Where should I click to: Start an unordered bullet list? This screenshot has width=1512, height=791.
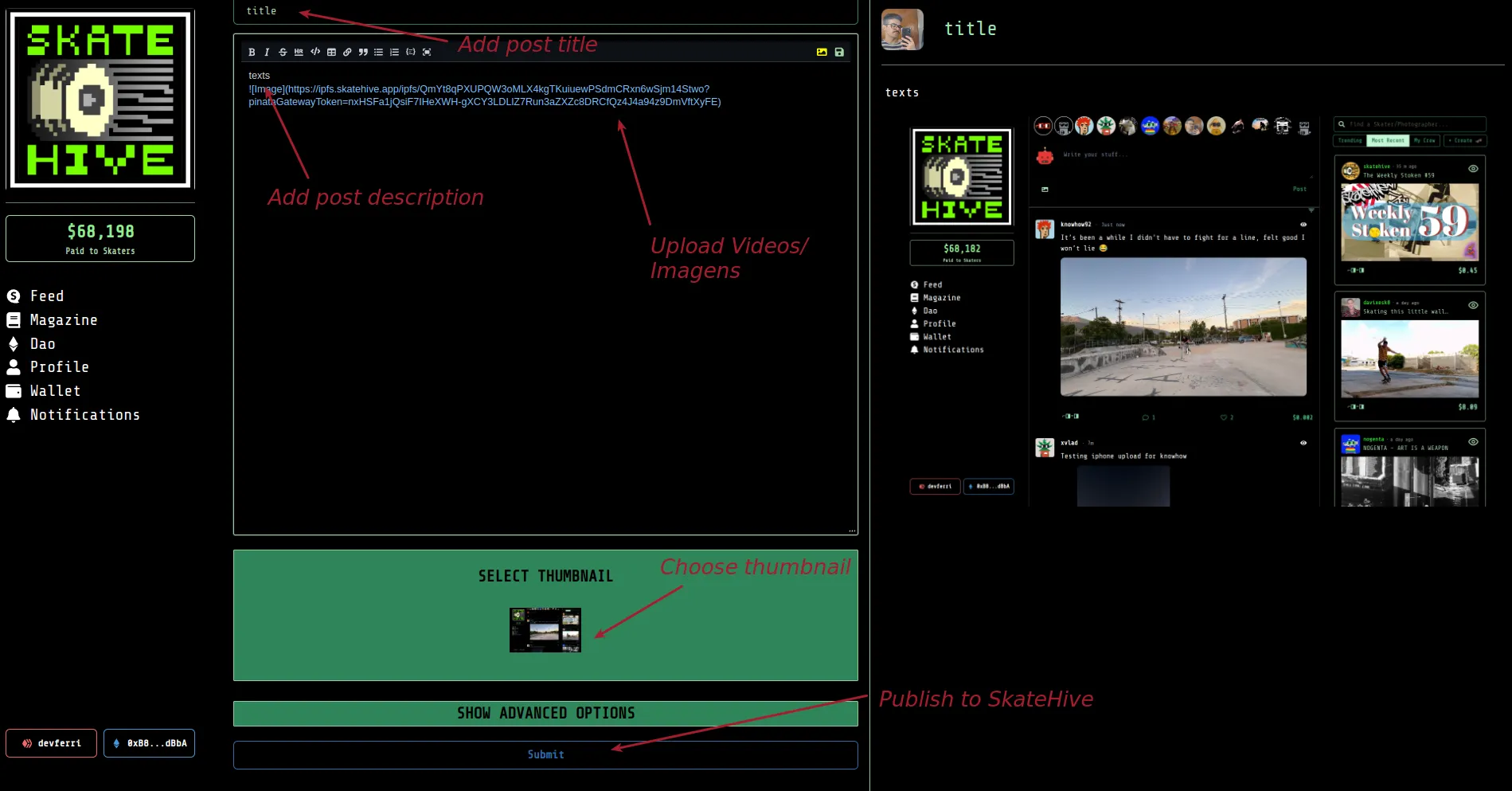pos(379,53)
